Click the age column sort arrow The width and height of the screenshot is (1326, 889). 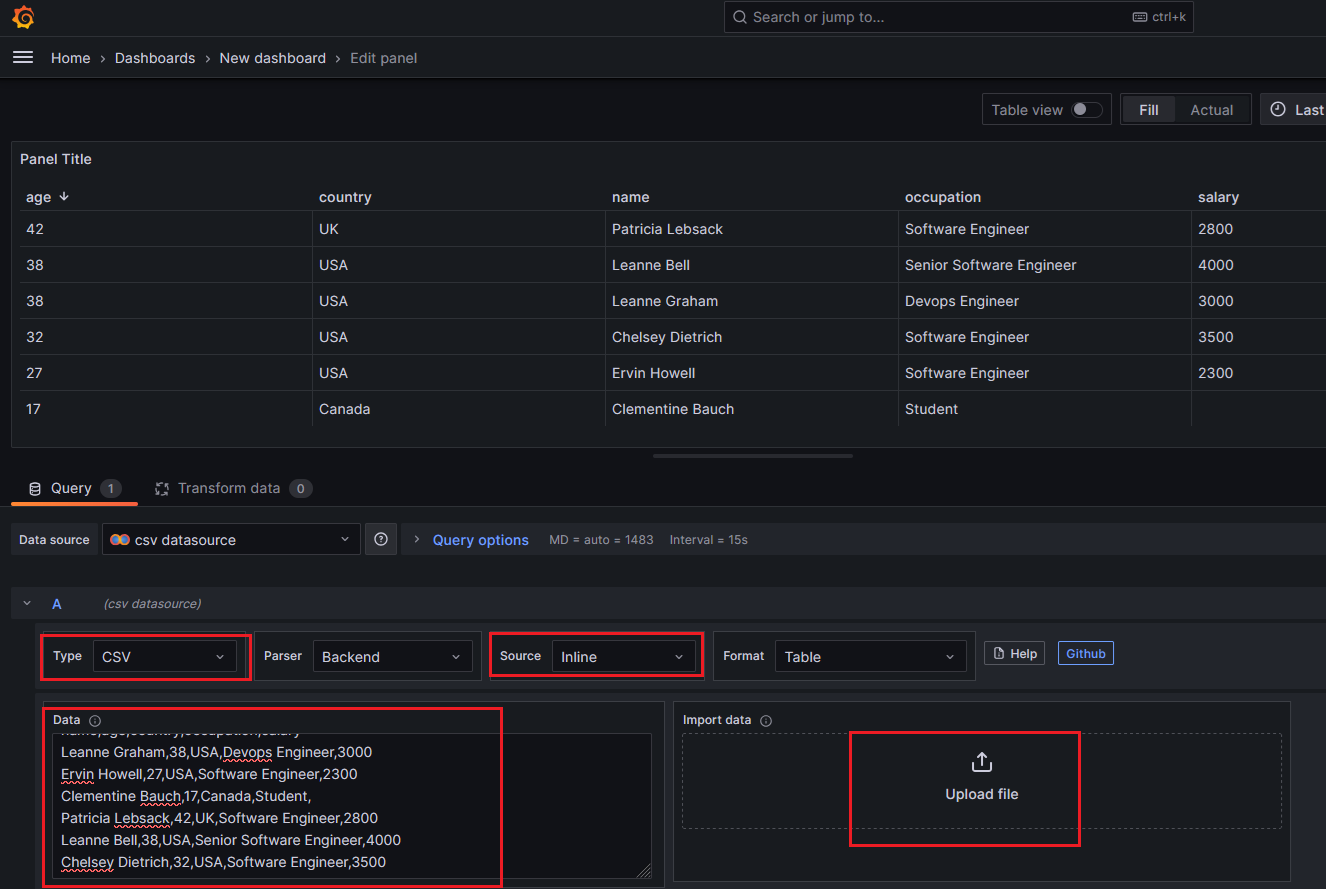pyautogui.click(x=64, y=196)
